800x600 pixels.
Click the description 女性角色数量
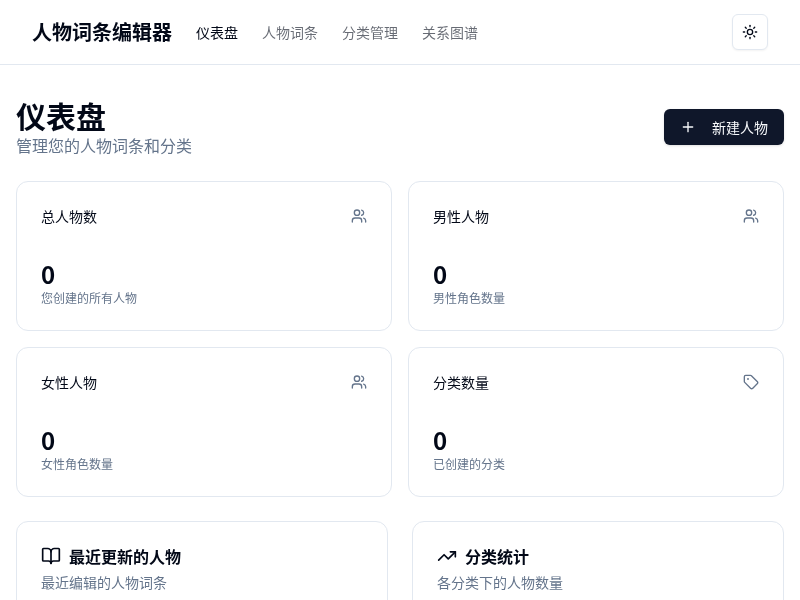[x=77, y=464]
